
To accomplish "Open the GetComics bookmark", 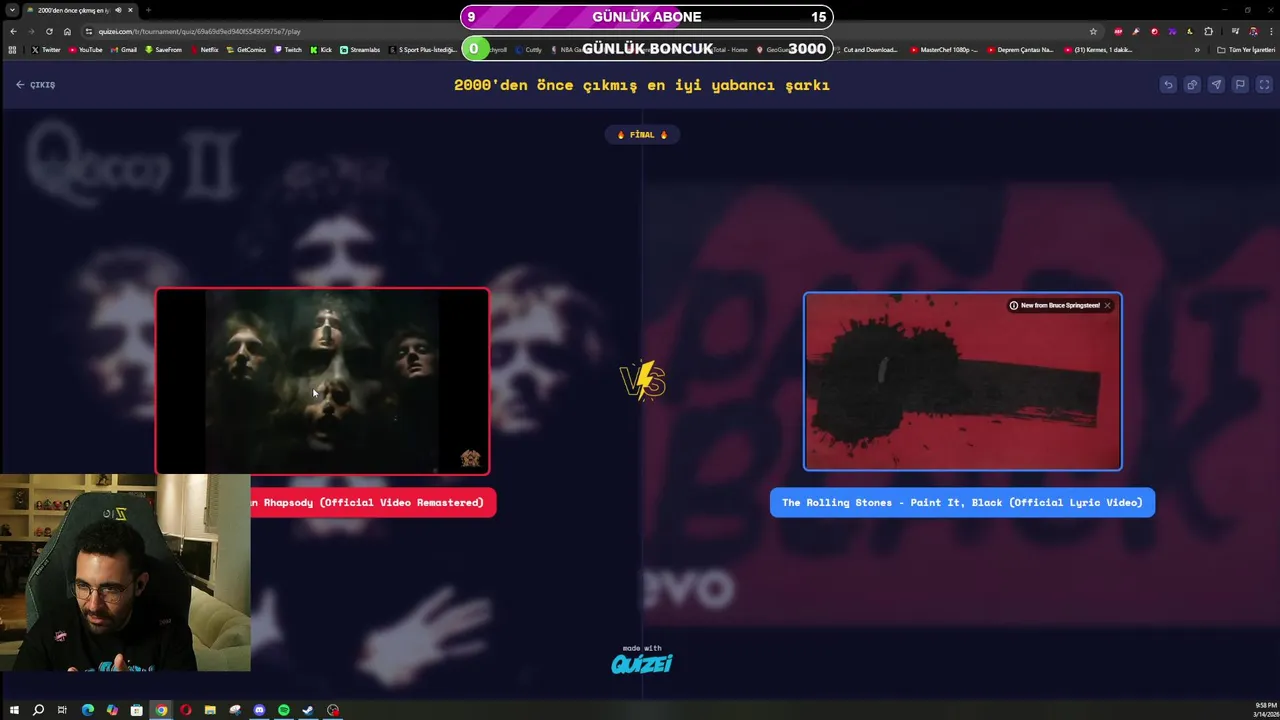I will coord(247,49).
